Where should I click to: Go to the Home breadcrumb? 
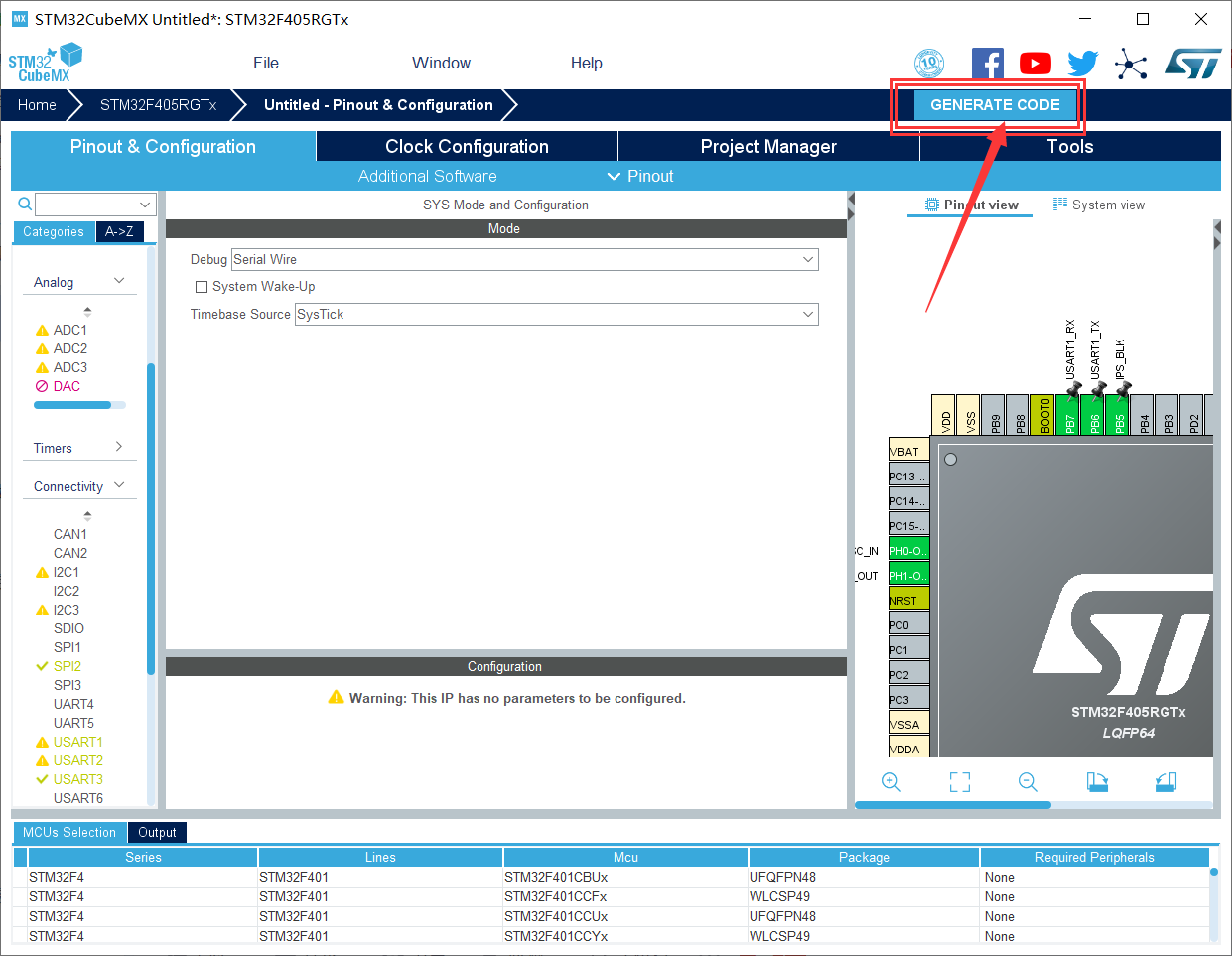coord(37,105)
